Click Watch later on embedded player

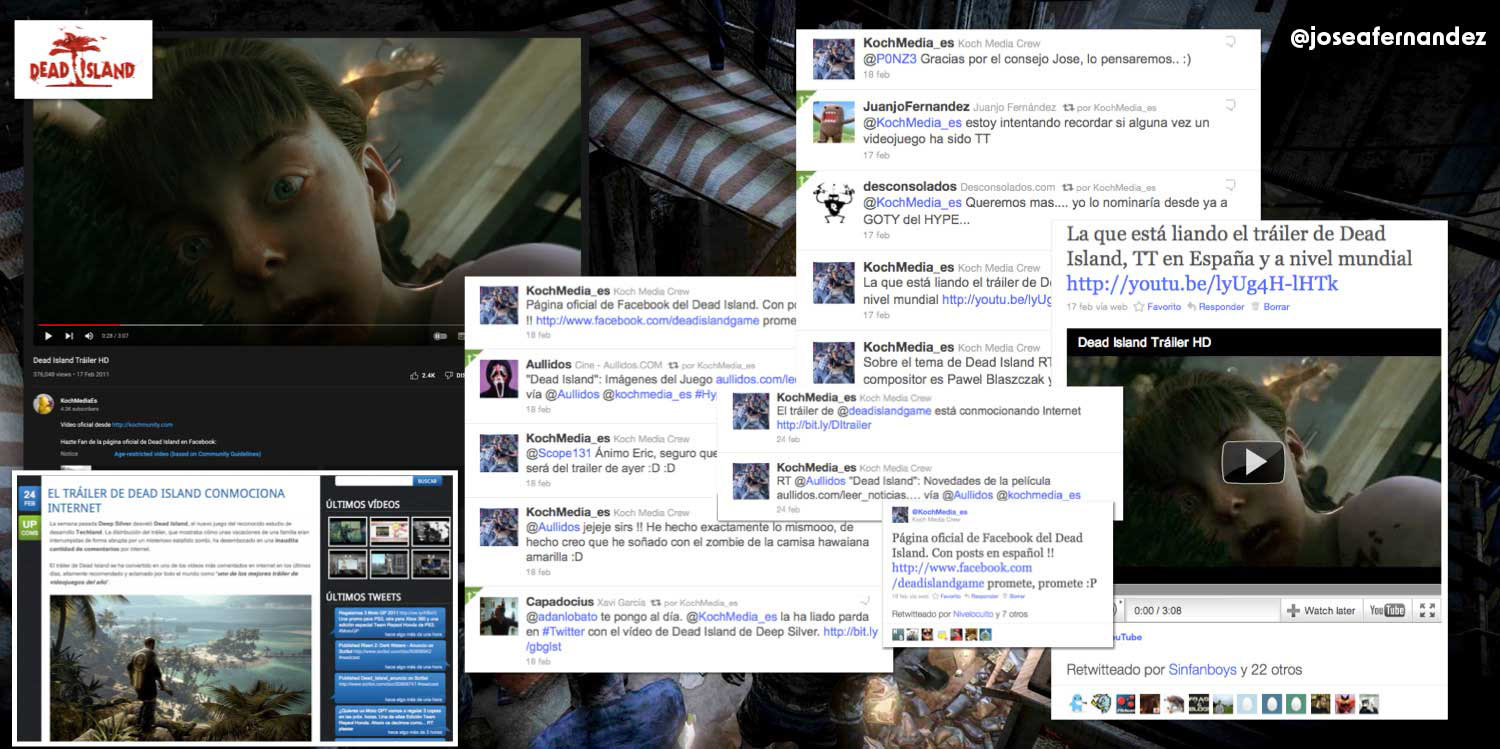(1321, 610)
